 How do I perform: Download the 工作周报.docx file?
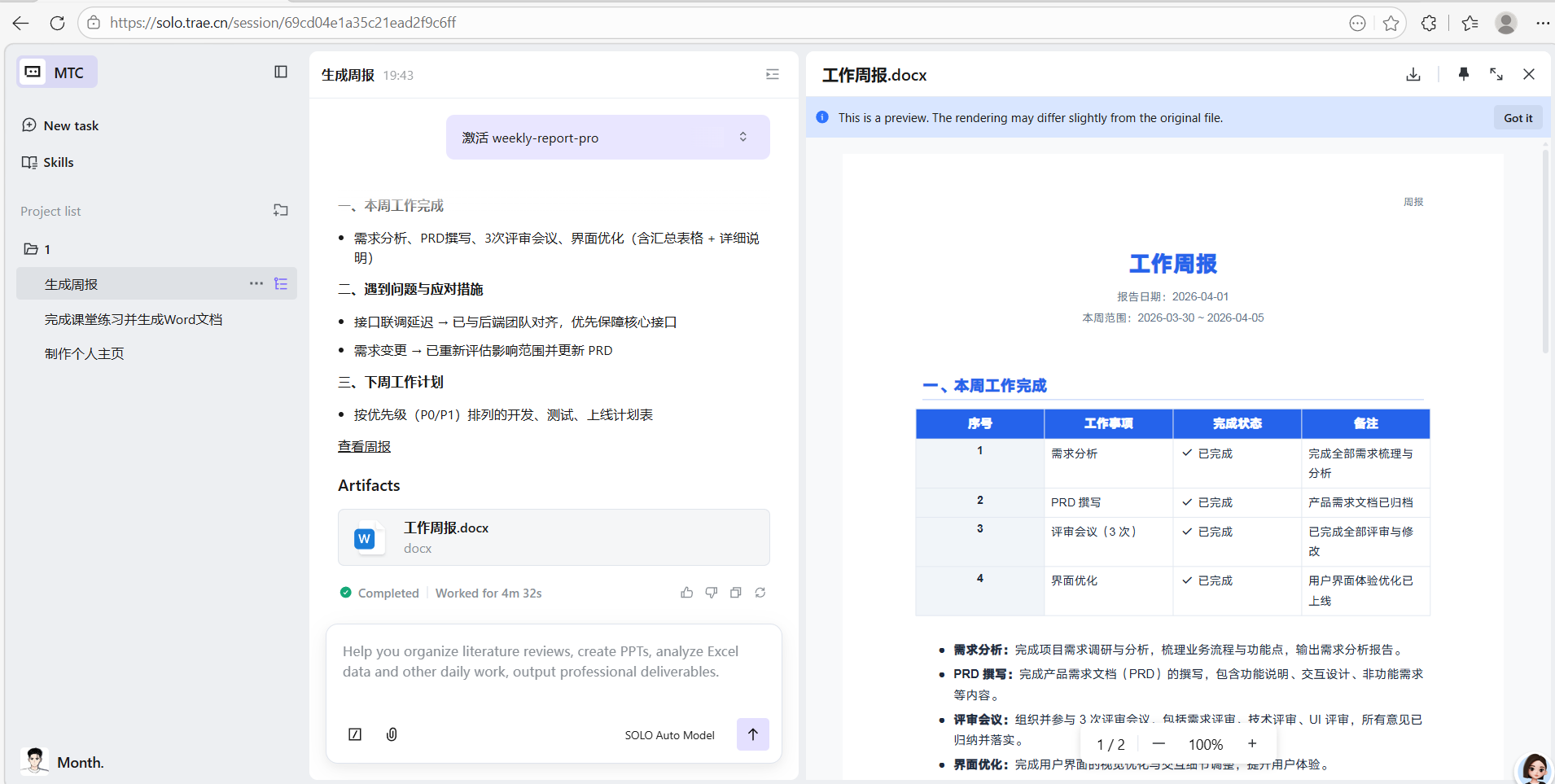click(x=1413, y=74)
